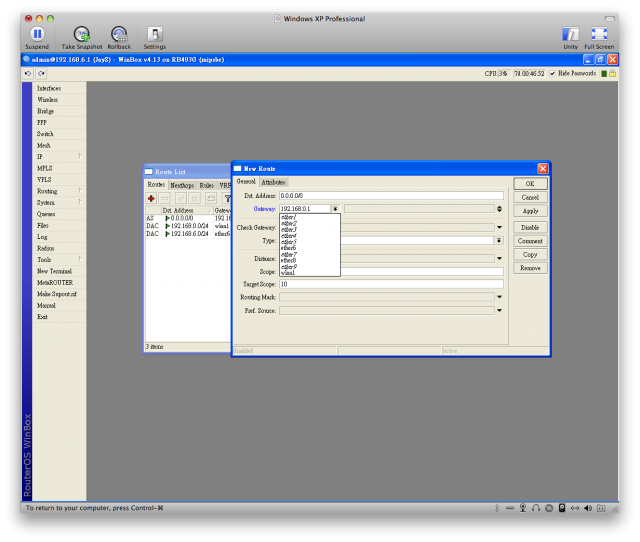Screen dimensions: 640x542
Task: Click the disable X icon in Route List
Action: point(194,198)
